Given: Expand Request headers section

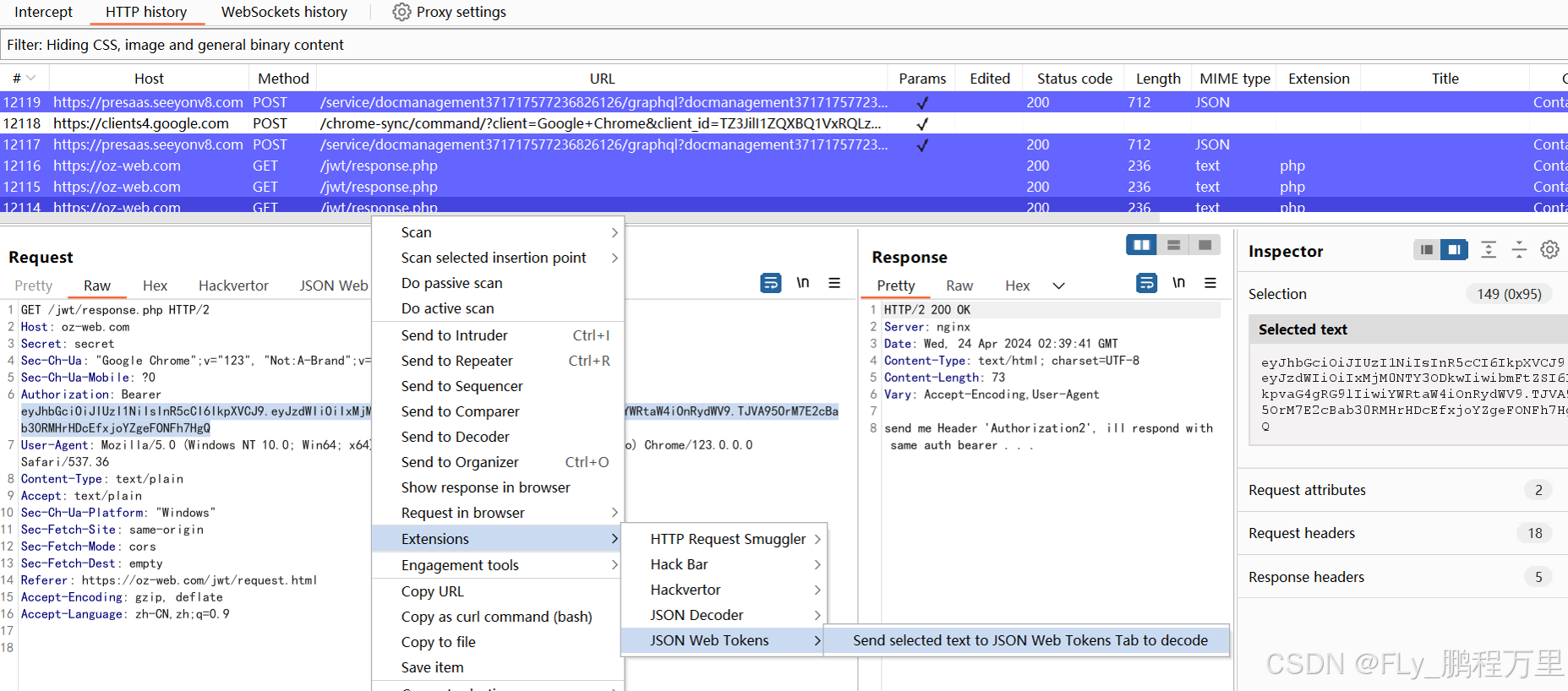Looking at the screenshot, I should tap(1402, 533).
